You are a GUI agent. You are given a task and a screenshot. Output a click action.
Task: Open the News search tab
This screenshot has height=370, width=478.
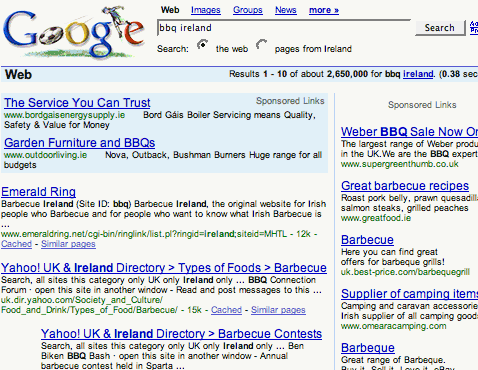click(x=286, y=10)
